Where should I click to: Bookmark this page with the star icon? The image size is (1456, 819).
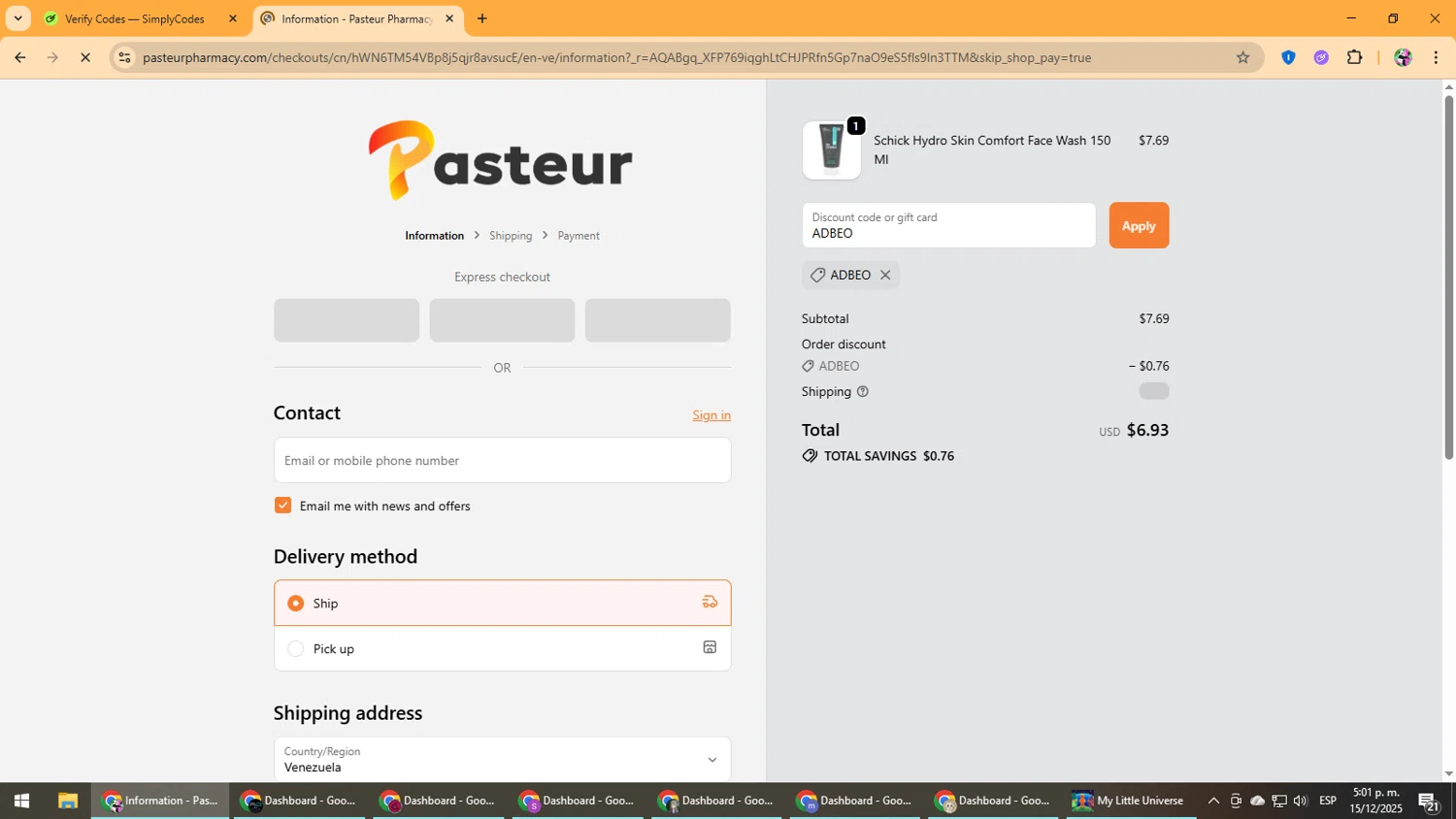pos(1242,57)
